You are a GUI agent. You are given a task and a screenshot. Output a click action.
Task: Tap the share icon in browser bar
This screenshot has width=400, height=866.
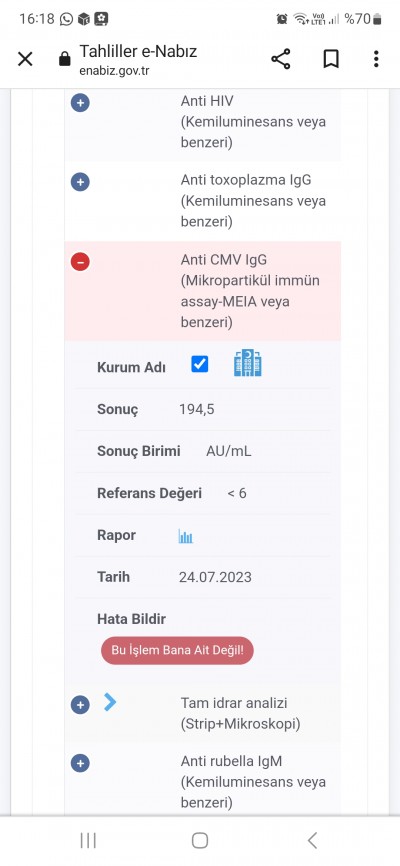tap(281, 59)
